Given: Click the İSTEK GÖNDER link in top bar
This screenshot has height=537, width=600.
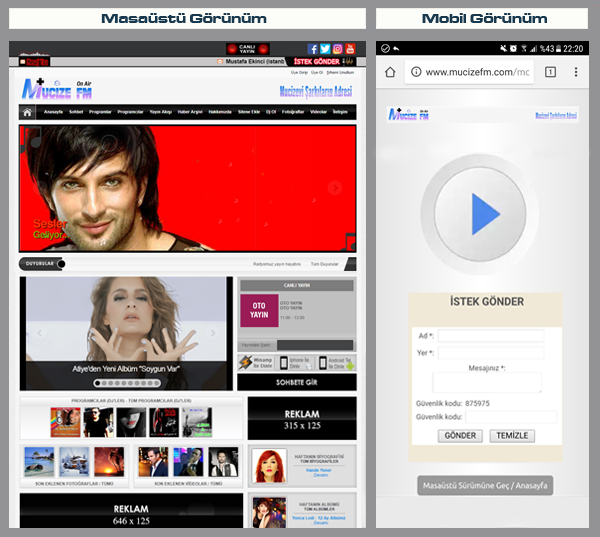Looking at the screenshot, I should tap(317, 62).
